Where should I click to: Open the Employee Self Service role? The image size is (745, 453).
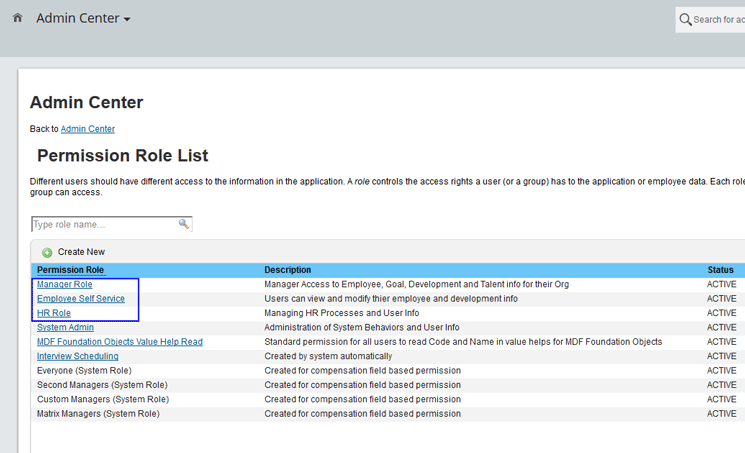[80, 299]
